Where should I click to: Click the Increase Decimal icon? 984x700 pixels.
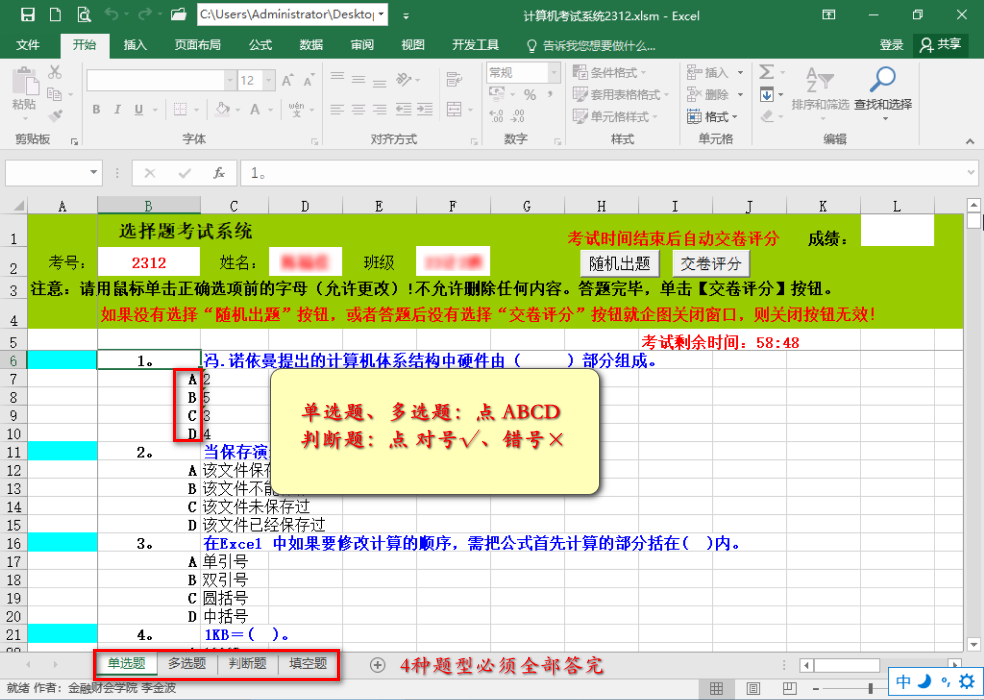tap(497, 116)
